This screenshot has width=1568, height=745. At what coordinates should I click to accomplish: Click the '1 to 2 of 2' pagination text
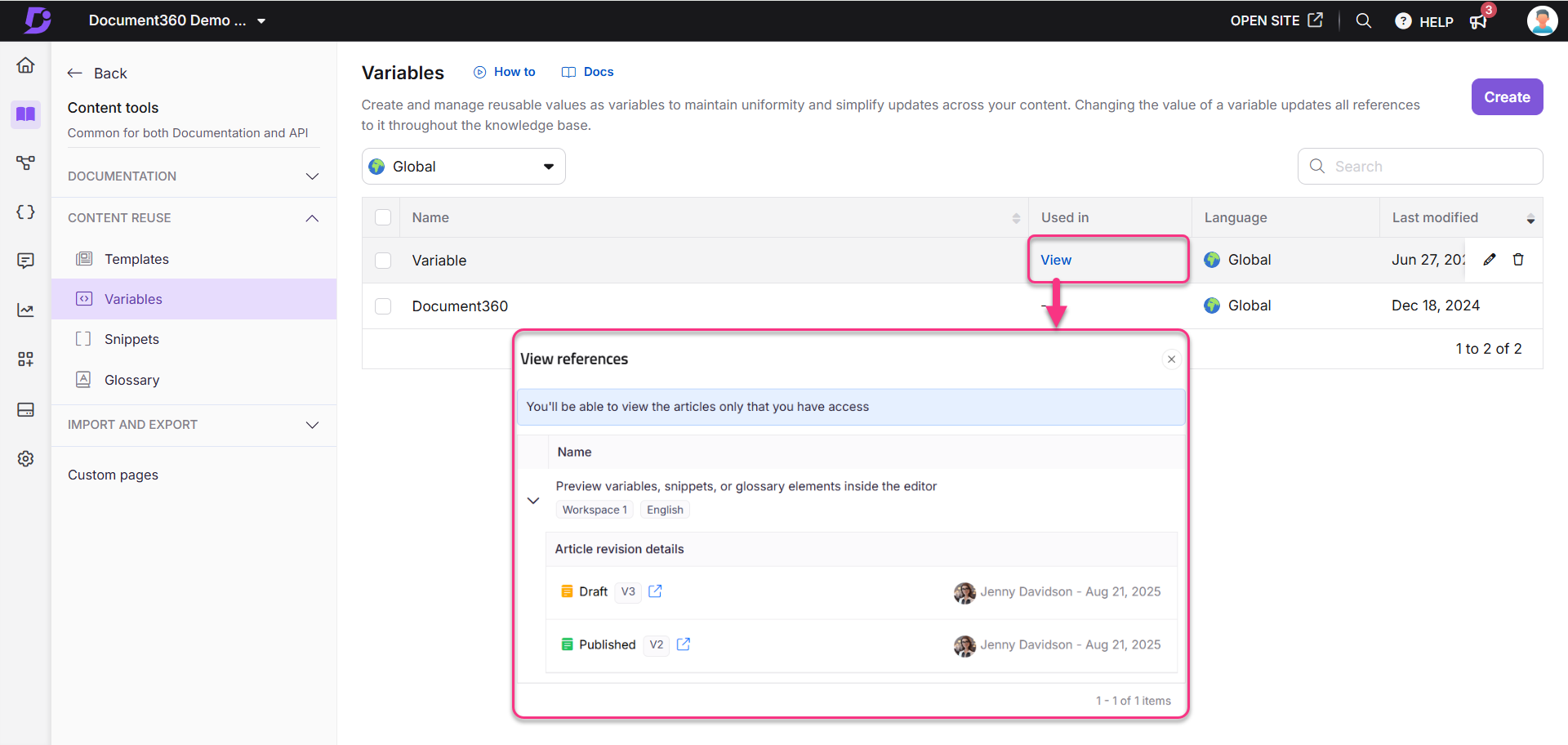(x=1489, y=349)
